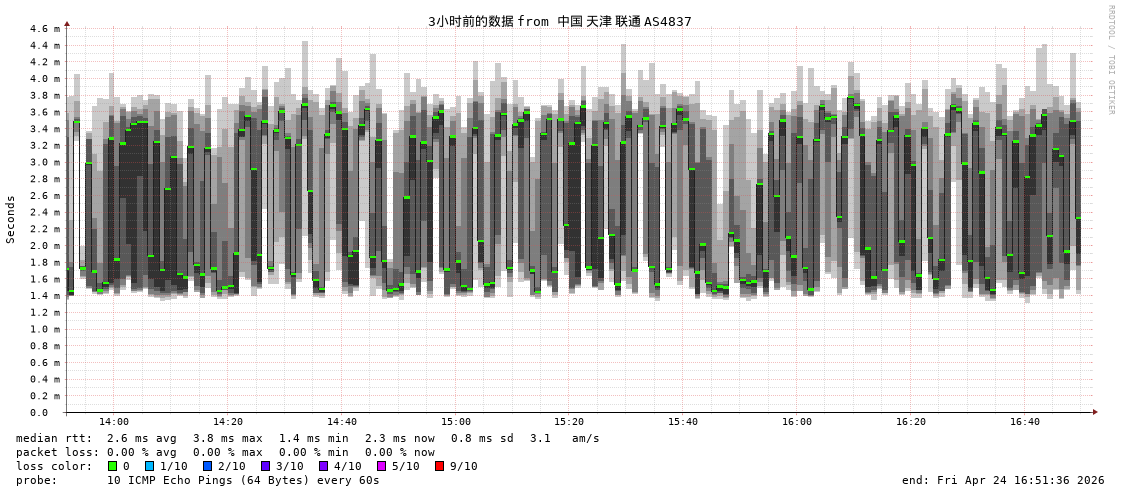Click the '3.1 am/s' value
Image resolution: width=1121 pixels, height=494 pixels.
566,438
